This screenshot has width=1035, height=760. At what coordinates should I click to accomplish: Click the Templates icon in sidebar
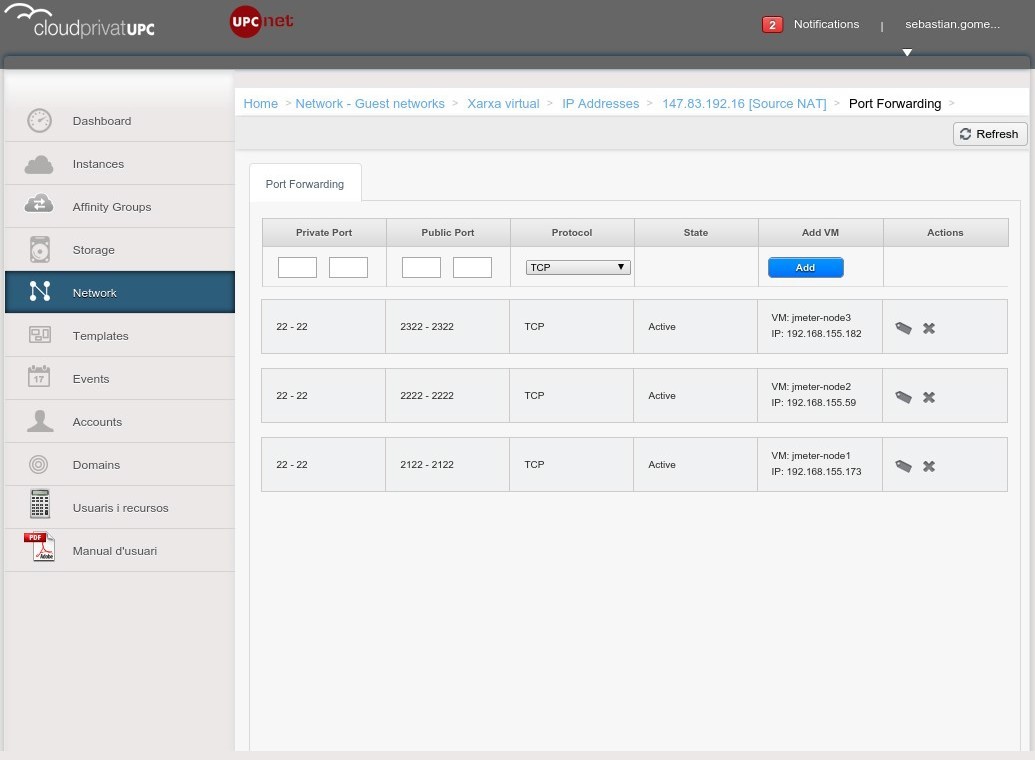pyautogui.click(x=39, y=336)
